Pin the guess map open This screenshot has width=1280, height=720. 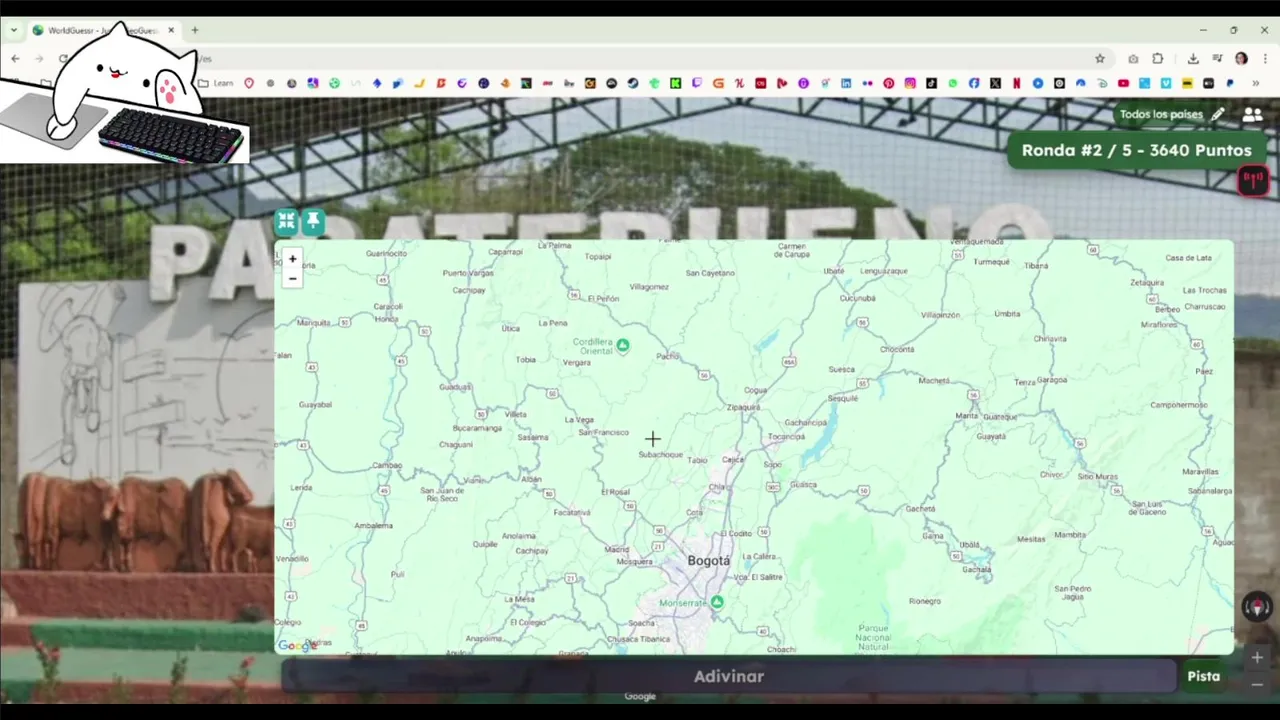pyautogui.click(x=313, y=221)
